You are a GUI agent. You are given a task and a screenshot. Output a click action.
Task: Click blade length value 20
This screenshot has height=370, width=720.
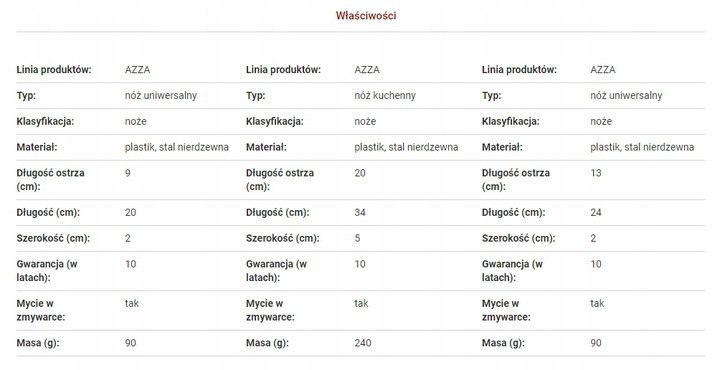click(360, 173)
